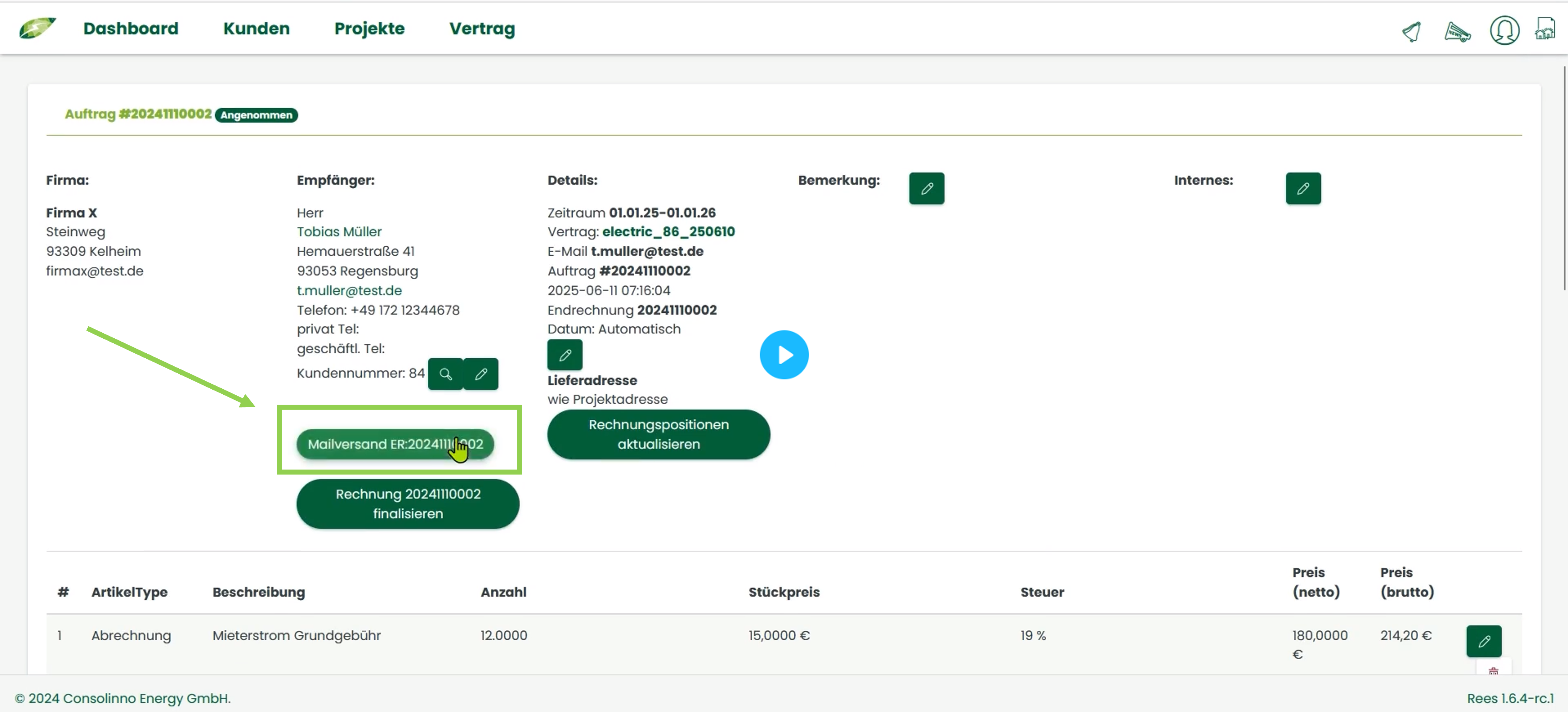Image resolution: width=1568 pixels, height=712 pixels.
Task: Click Hemauerstraße 41 address line
Action: pos(356,251)
